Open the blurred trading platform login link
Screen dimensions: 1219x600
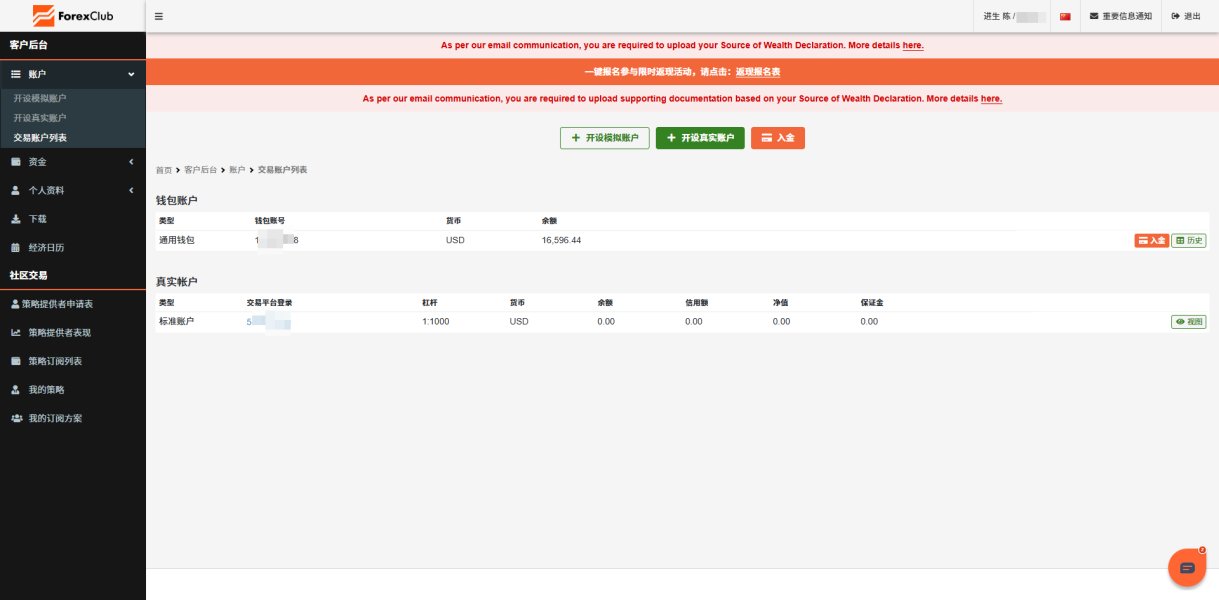pyautogui.click(x=268, y=322)
